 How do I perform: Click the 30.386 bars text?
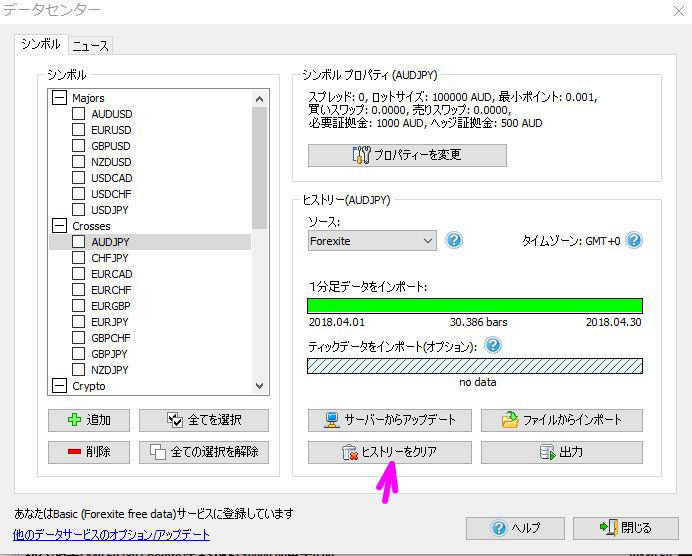(x=478, y=322)
